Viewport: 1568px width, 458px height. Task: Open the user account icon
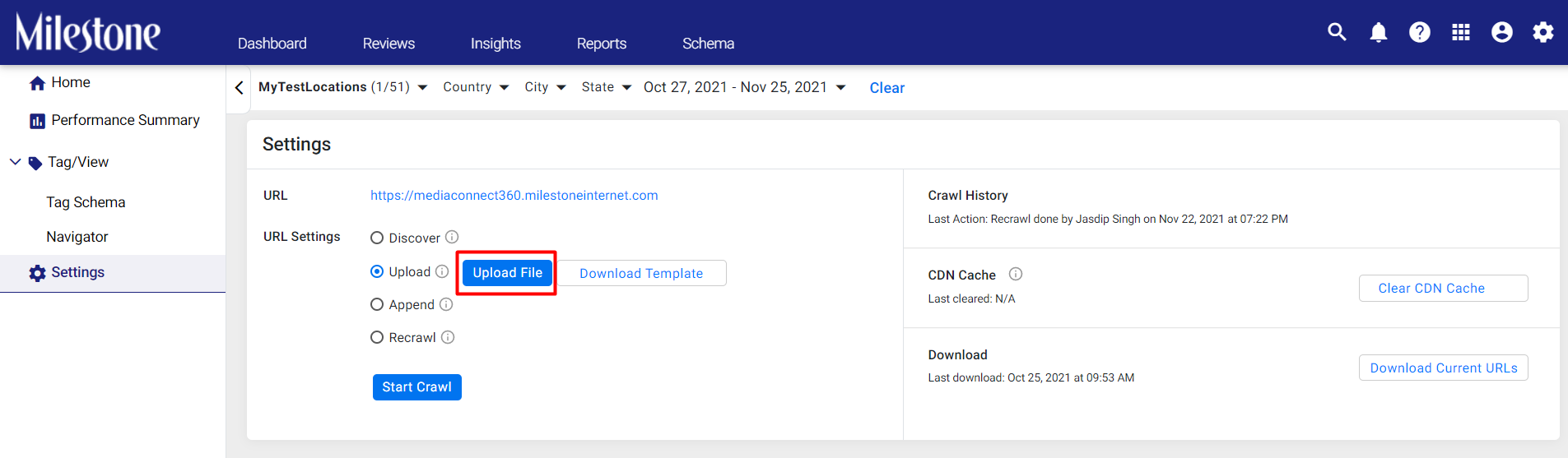[x=1502, y=32]
